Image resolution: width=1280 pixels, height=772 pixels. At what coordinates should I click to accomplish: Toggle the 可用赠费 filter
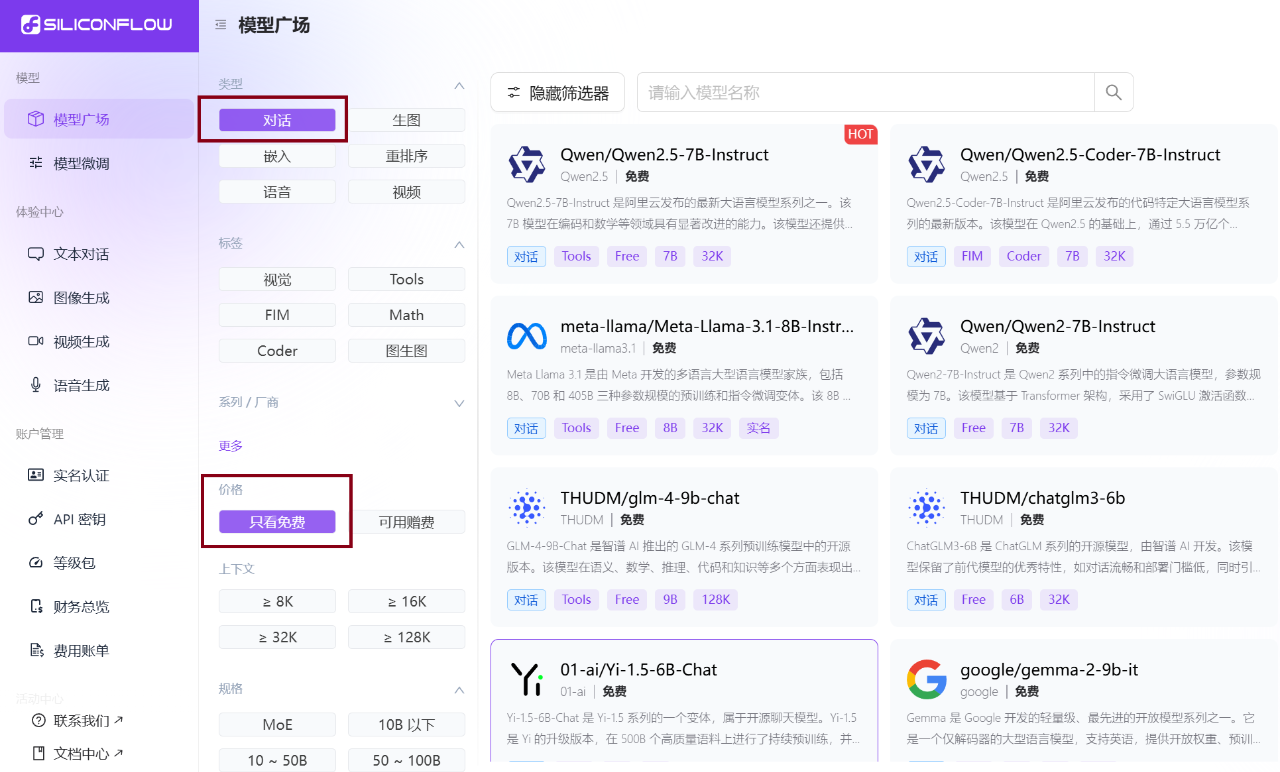click(x=406, y=521)
